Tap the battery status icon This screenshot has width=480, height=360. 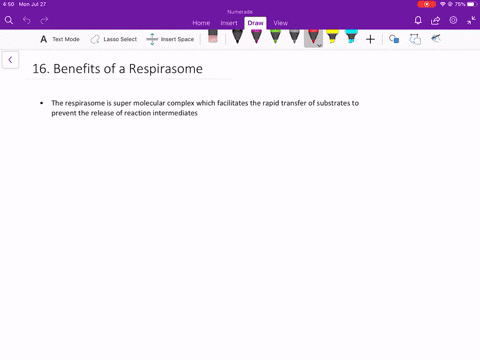click(472, 4)
